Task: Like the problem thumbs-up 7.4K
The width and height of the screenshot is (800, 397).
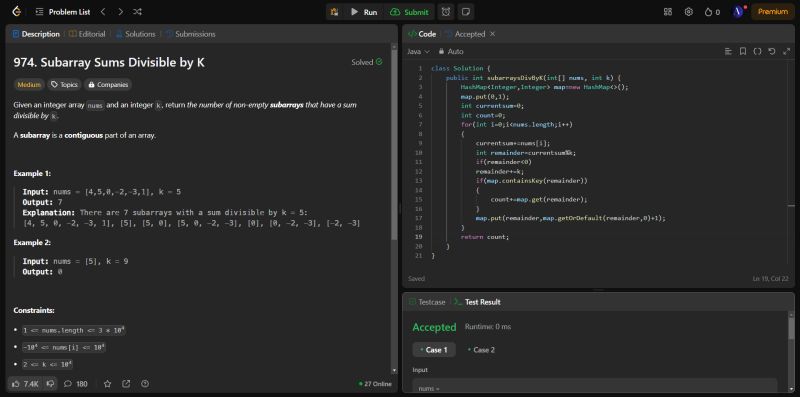Action: point(24,384)
